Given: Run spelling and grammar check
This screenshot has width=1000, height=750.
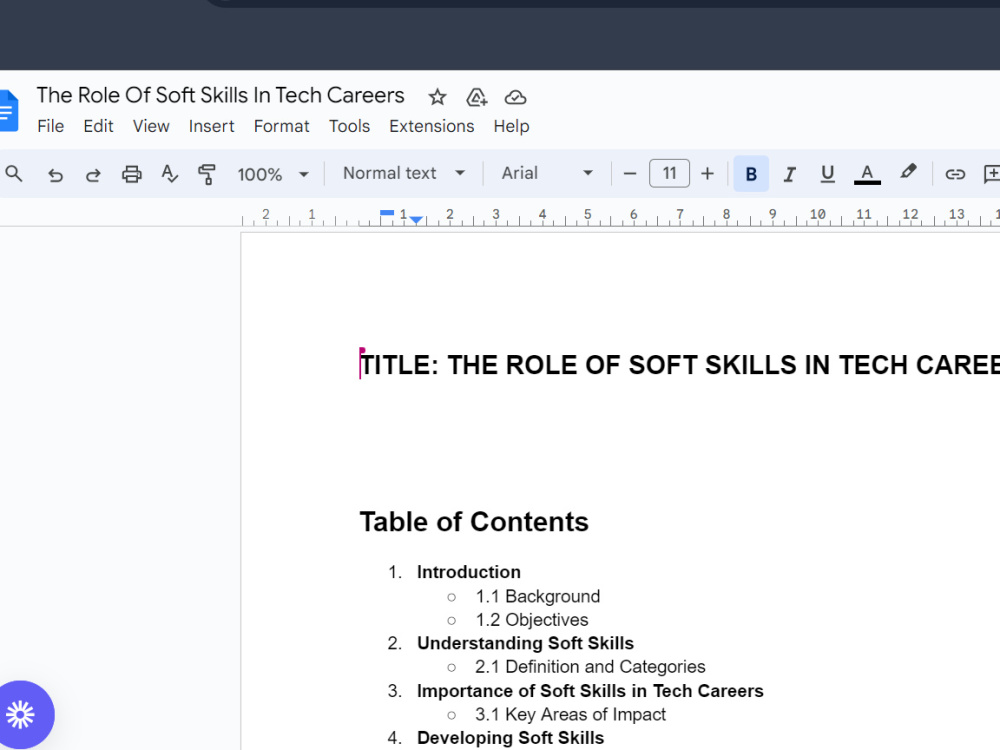Looking at the screenshot, I should pos(169,173).
